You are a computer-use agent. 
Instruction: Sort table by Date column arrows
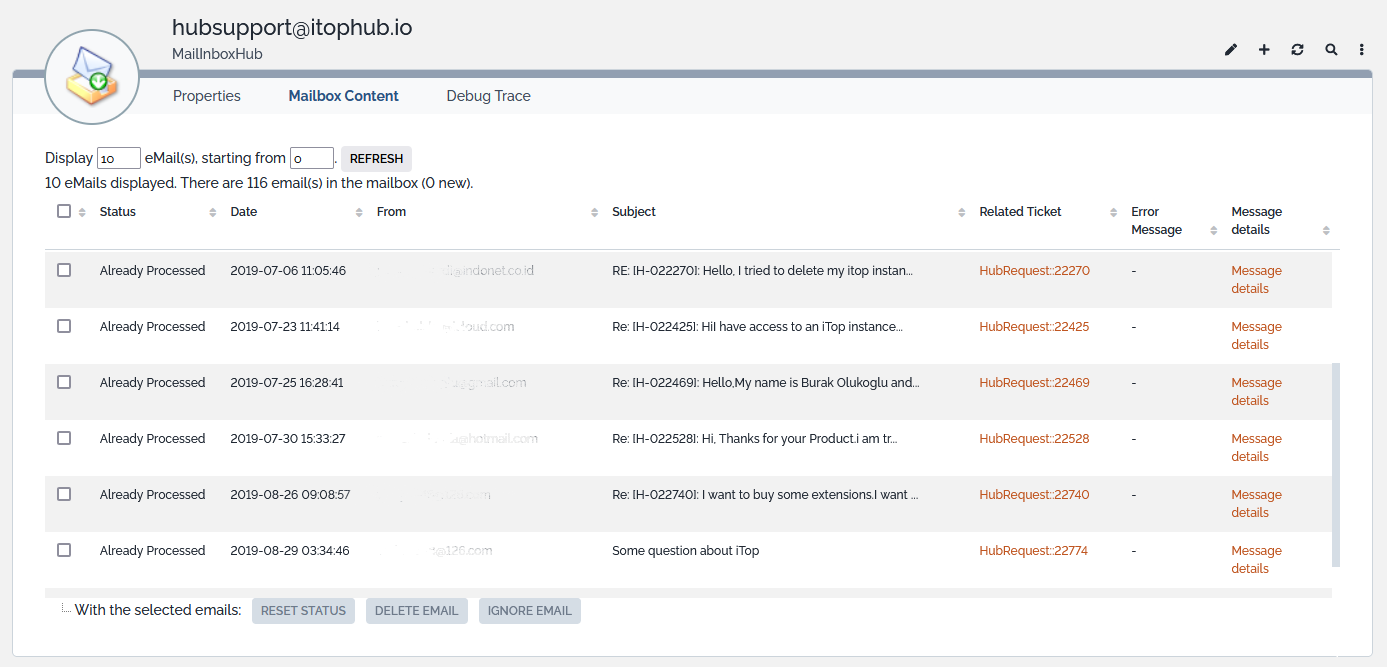click(359, 213)
